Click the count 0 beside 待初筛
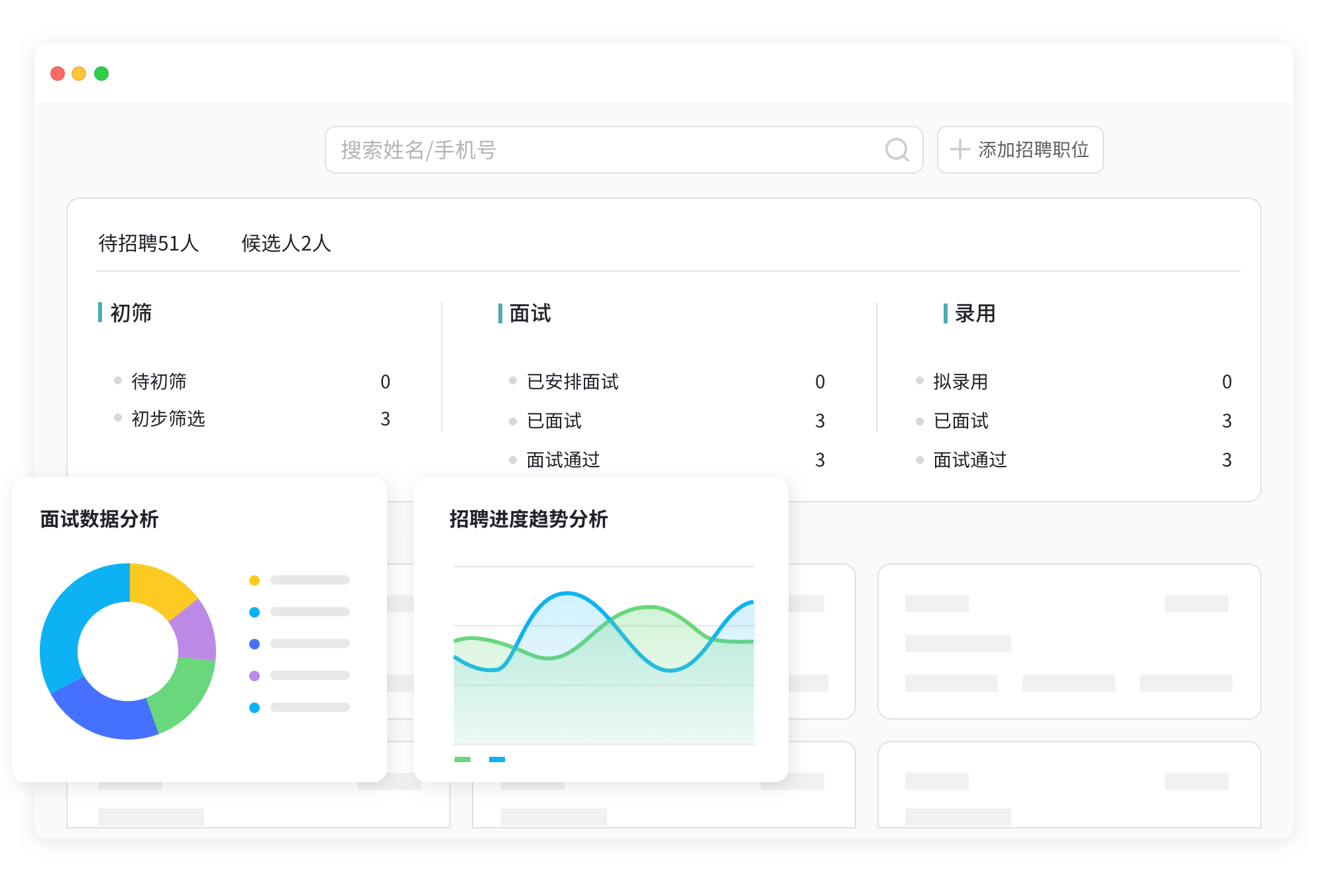Screen dimensions: 1328x896 (x=385, y=382)
